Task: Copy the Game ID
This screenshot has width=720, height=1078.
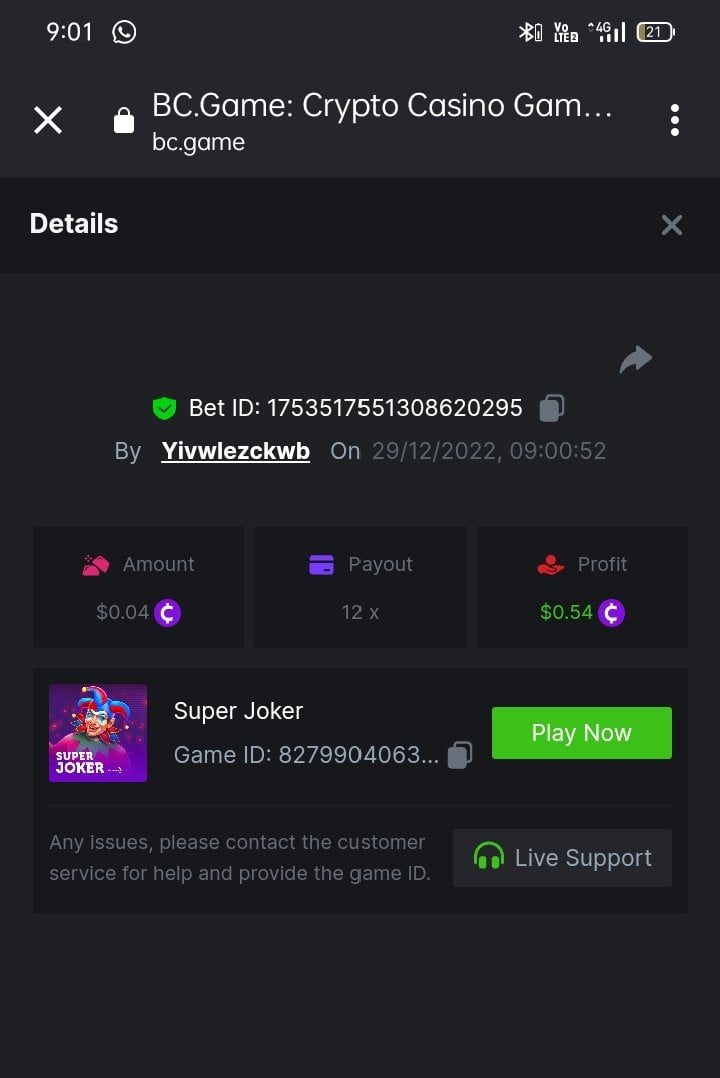Action: tap(460, 755)
